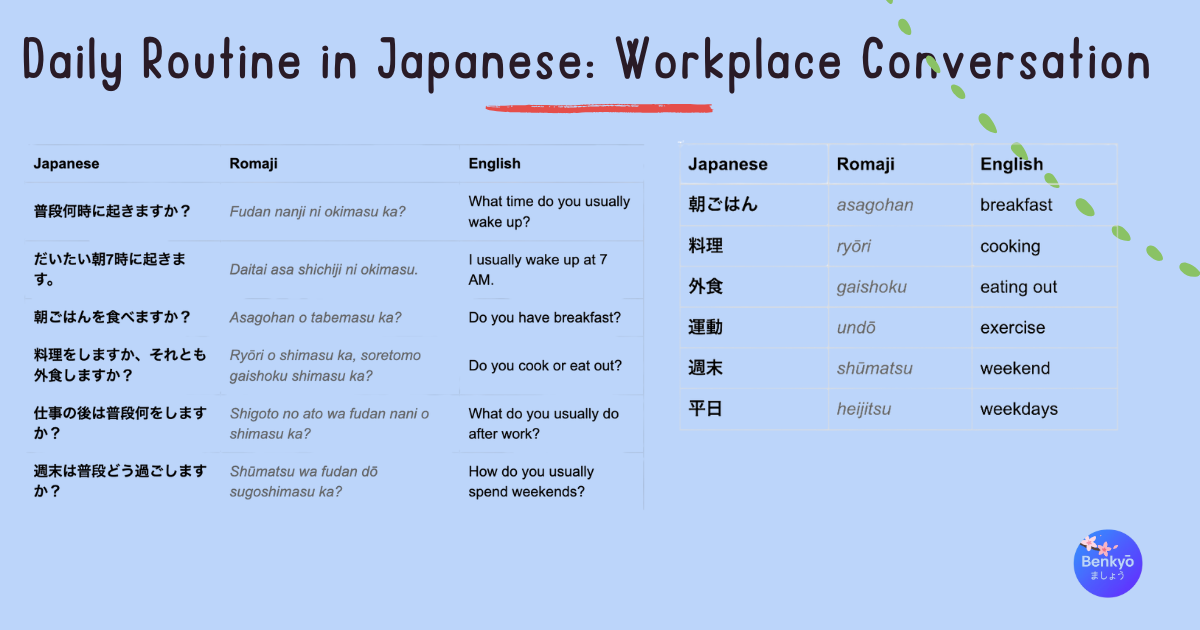The height and width of the screenshot is (630, 1200).
Task: Click 'Fudan nanji ni okimasu ka?' romaji
Action: coord(318,211)
